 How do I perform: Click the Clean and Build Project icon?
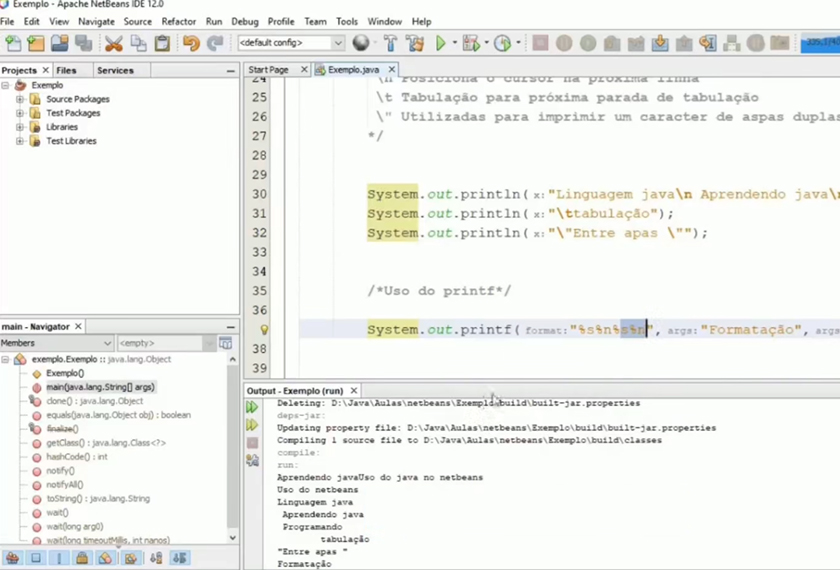coord(413,43)
